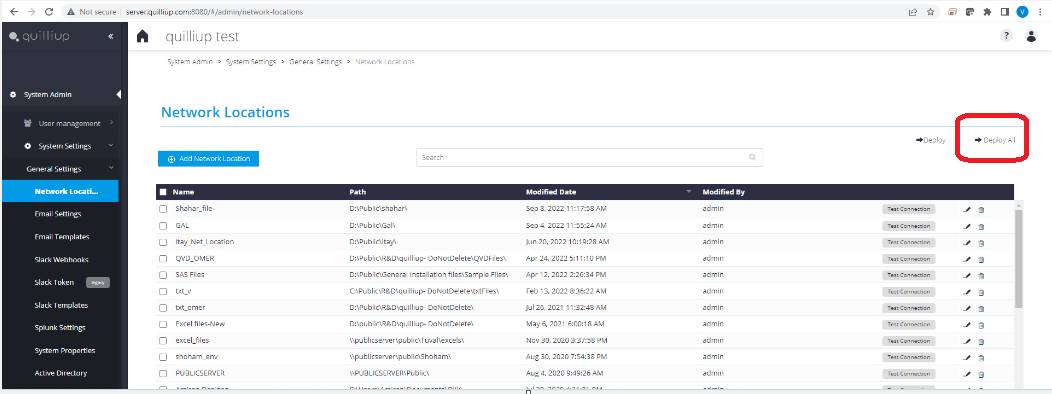Delete Shahar_file with trash icon
This screenshot has width=1052, height=394.
click(x=981, y=209)
